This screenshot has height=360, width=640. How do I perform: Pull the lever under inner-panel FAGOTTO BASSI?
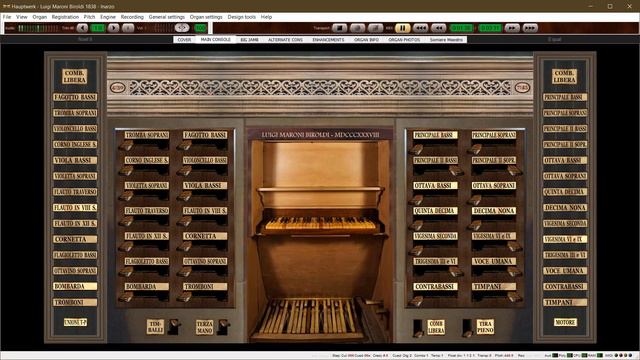click(184, 146)
